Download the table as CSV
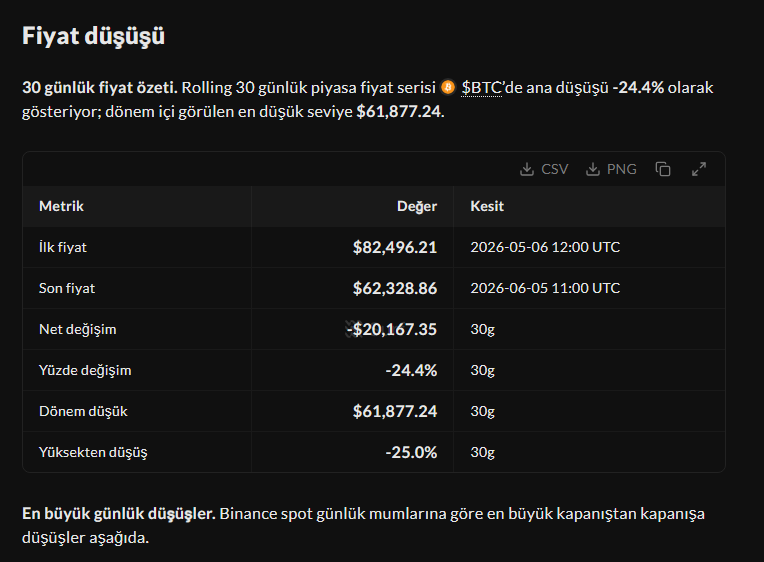 pyautogui.click(x=544, y=169)
